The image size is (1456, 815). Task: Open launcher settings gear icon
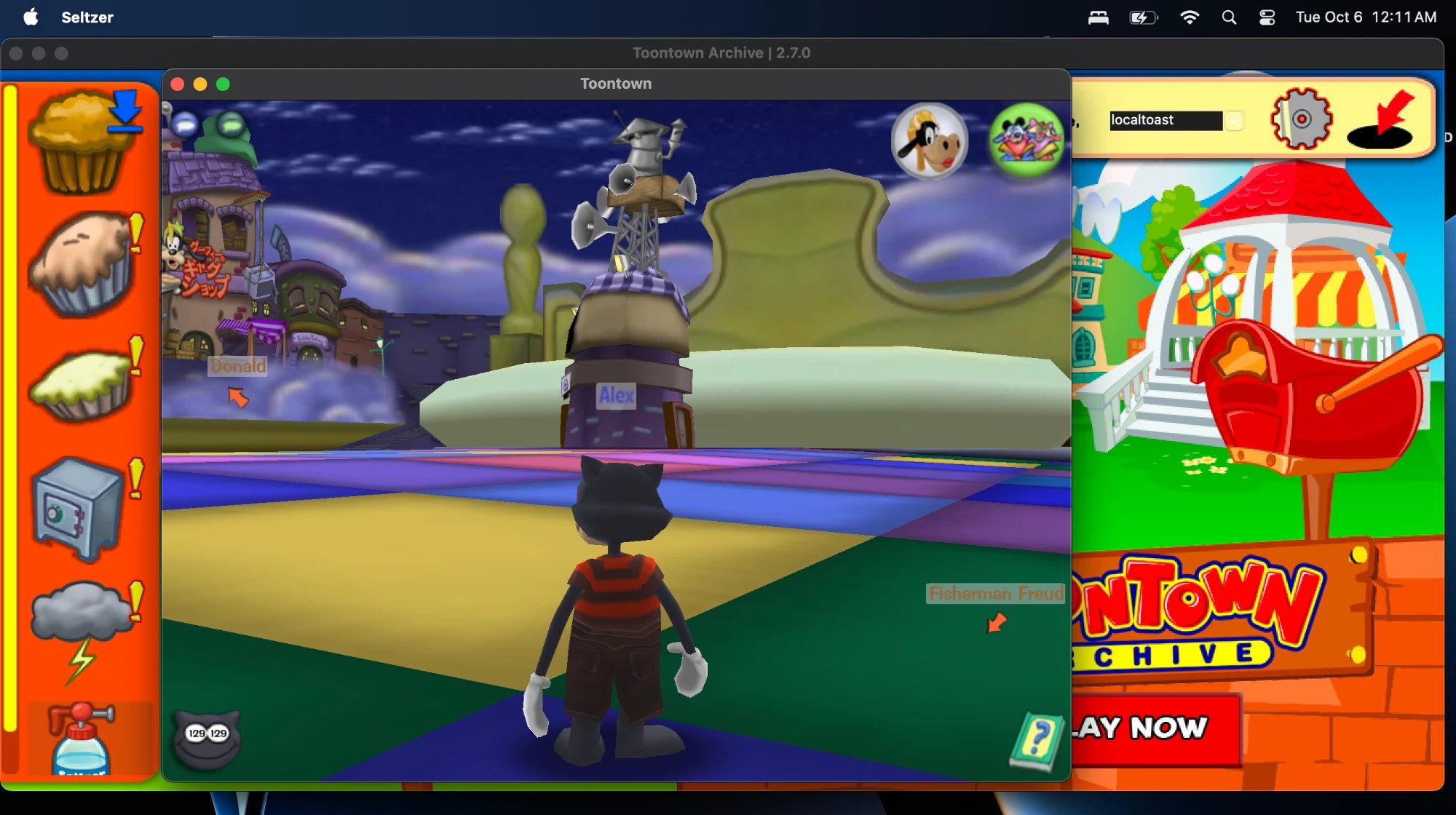click(x=1302, y=119)
